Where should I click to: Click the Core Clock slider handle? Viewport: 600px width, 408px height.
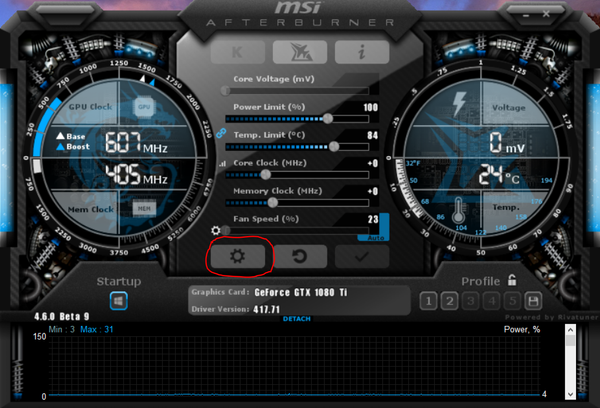pyautogui.click(x=266, y=174)
